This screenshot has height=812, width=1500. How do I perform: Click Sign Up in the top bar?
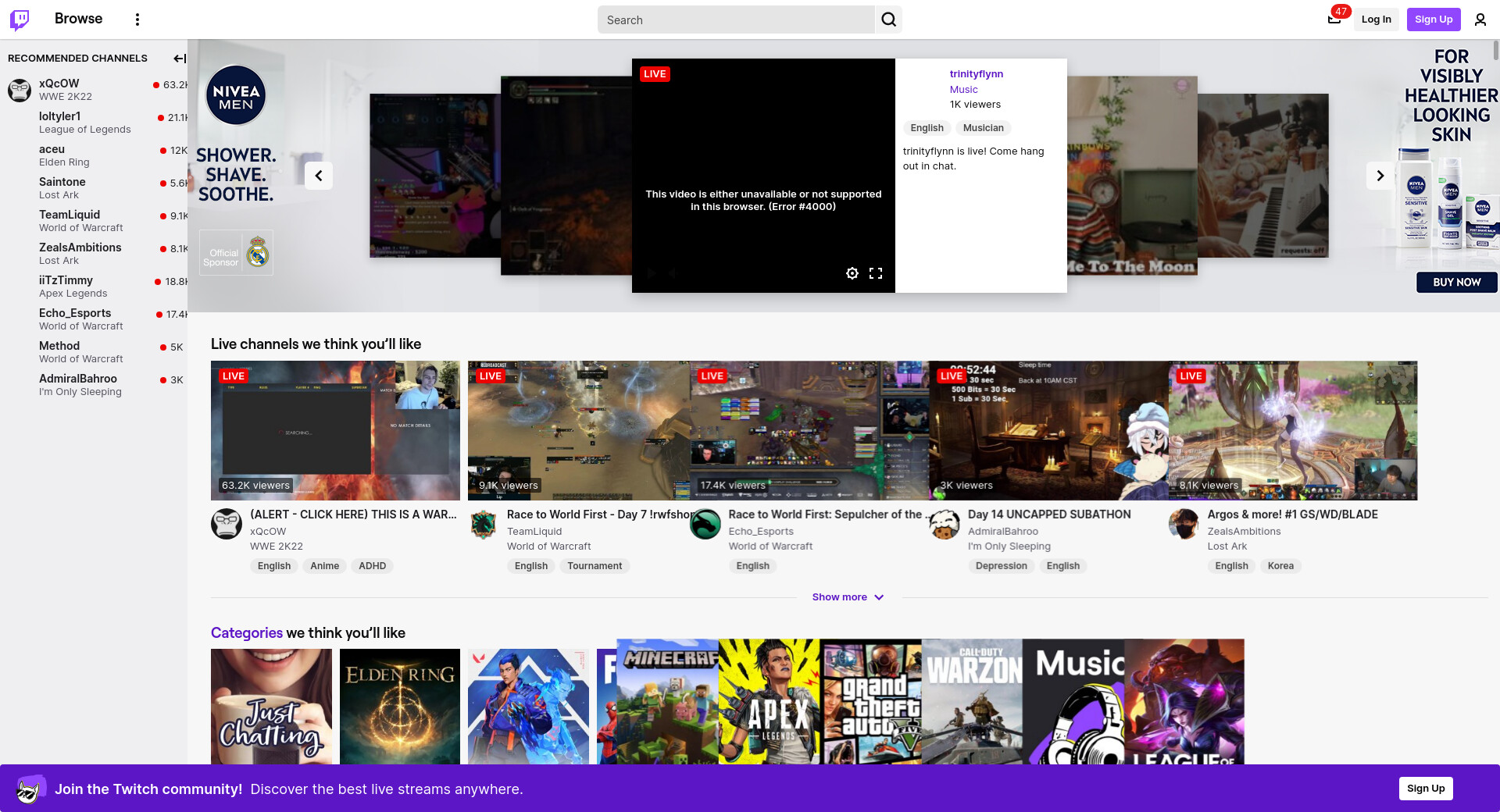[1433, 20]
